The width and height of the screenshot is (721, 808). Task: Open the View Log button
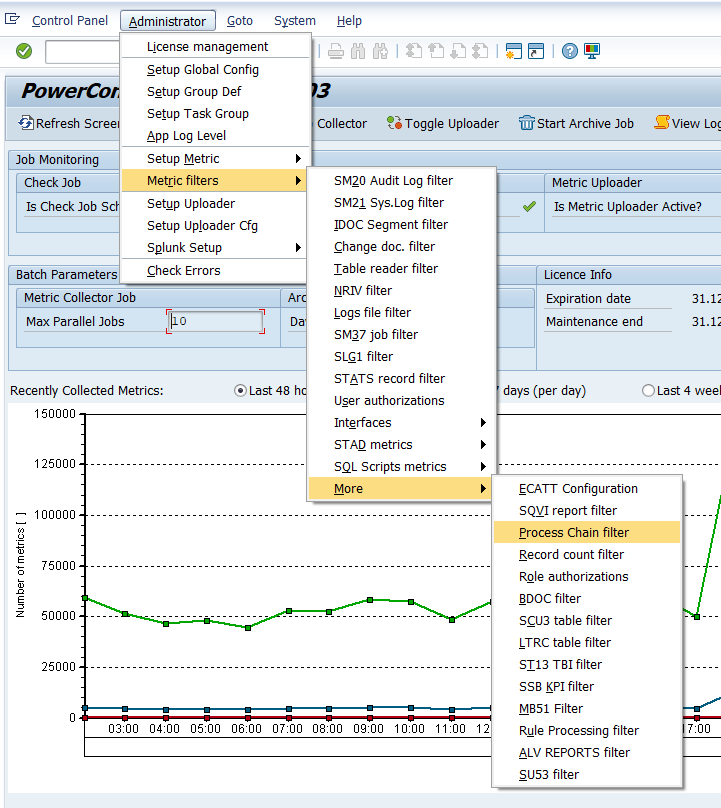[x=687, y=124]
